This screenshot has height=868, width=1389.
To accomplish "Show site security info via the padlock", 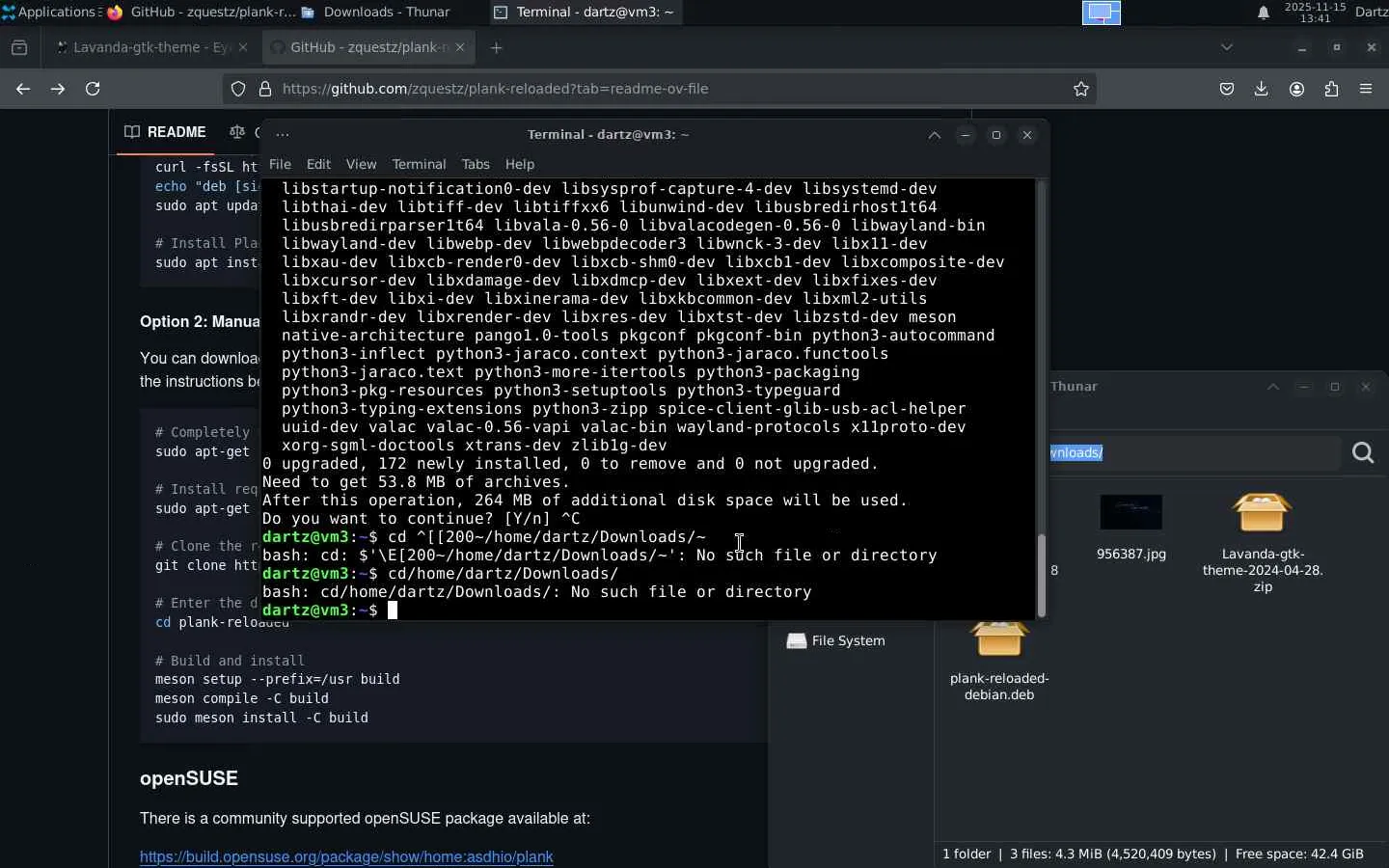I will pyautogui.click(x=265, y=89).
